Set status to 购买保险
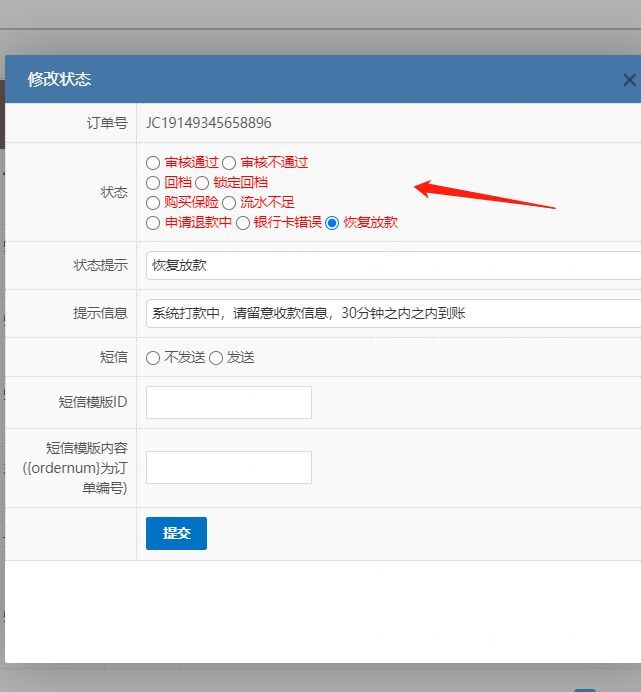The height and width of the screenshot is (692, 641). coord(153,203)
